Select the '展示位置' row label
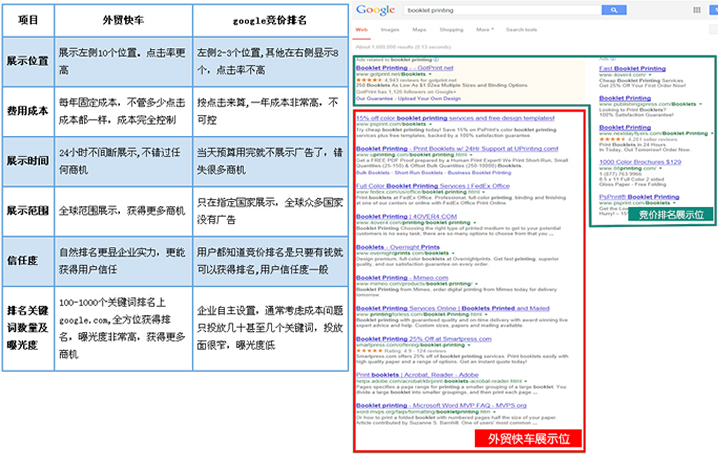This screenshot has width=718, height=455. pos(28,61)
